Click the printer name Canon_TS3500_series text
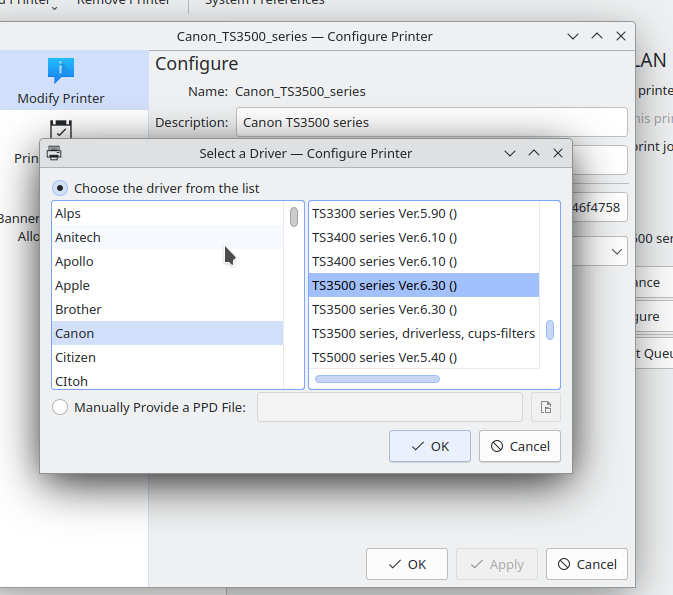The image size is (673, 595). coord(300,91)
